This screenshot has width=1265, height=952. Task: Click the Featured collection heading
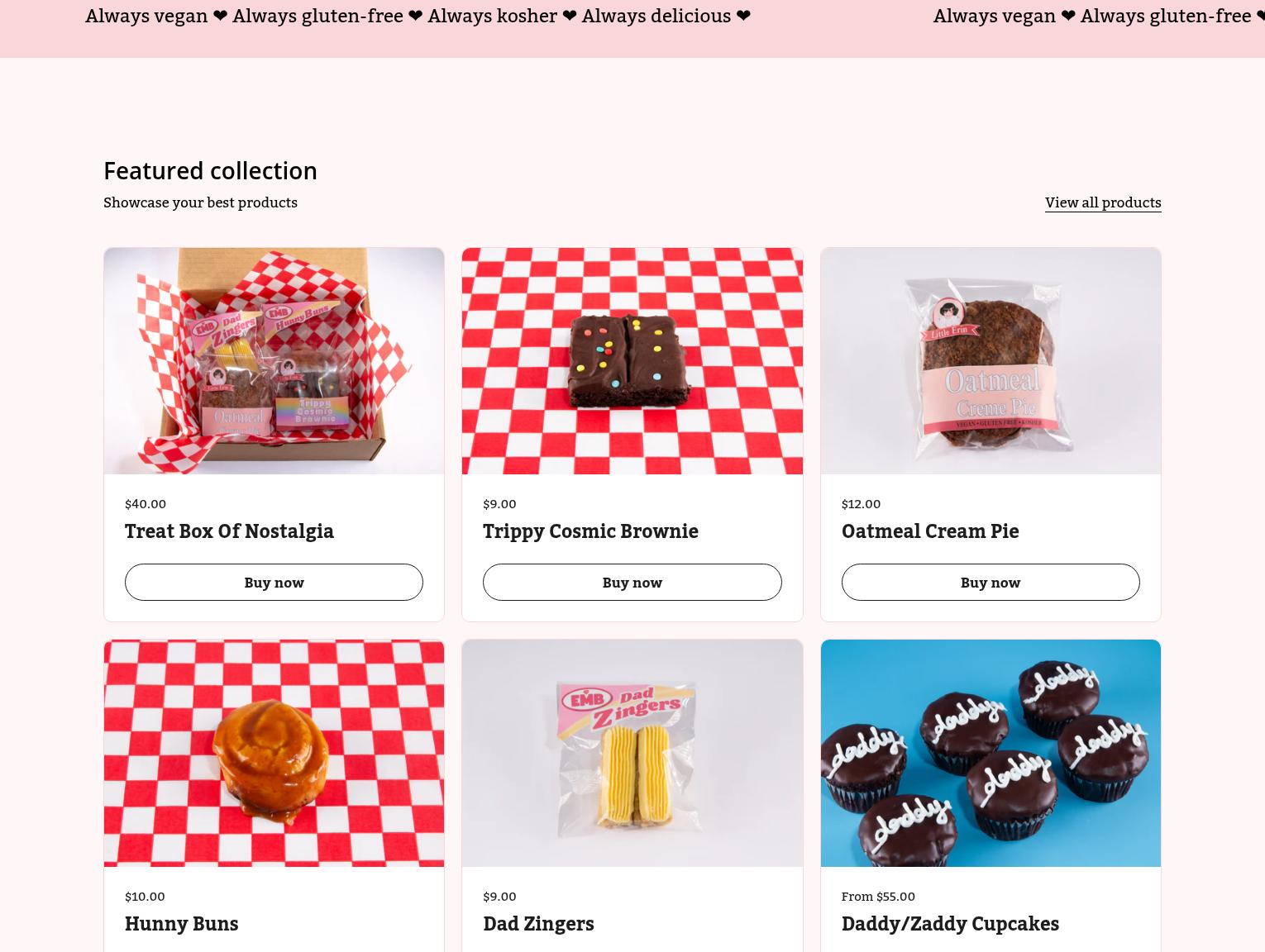[x=210, y=171]
